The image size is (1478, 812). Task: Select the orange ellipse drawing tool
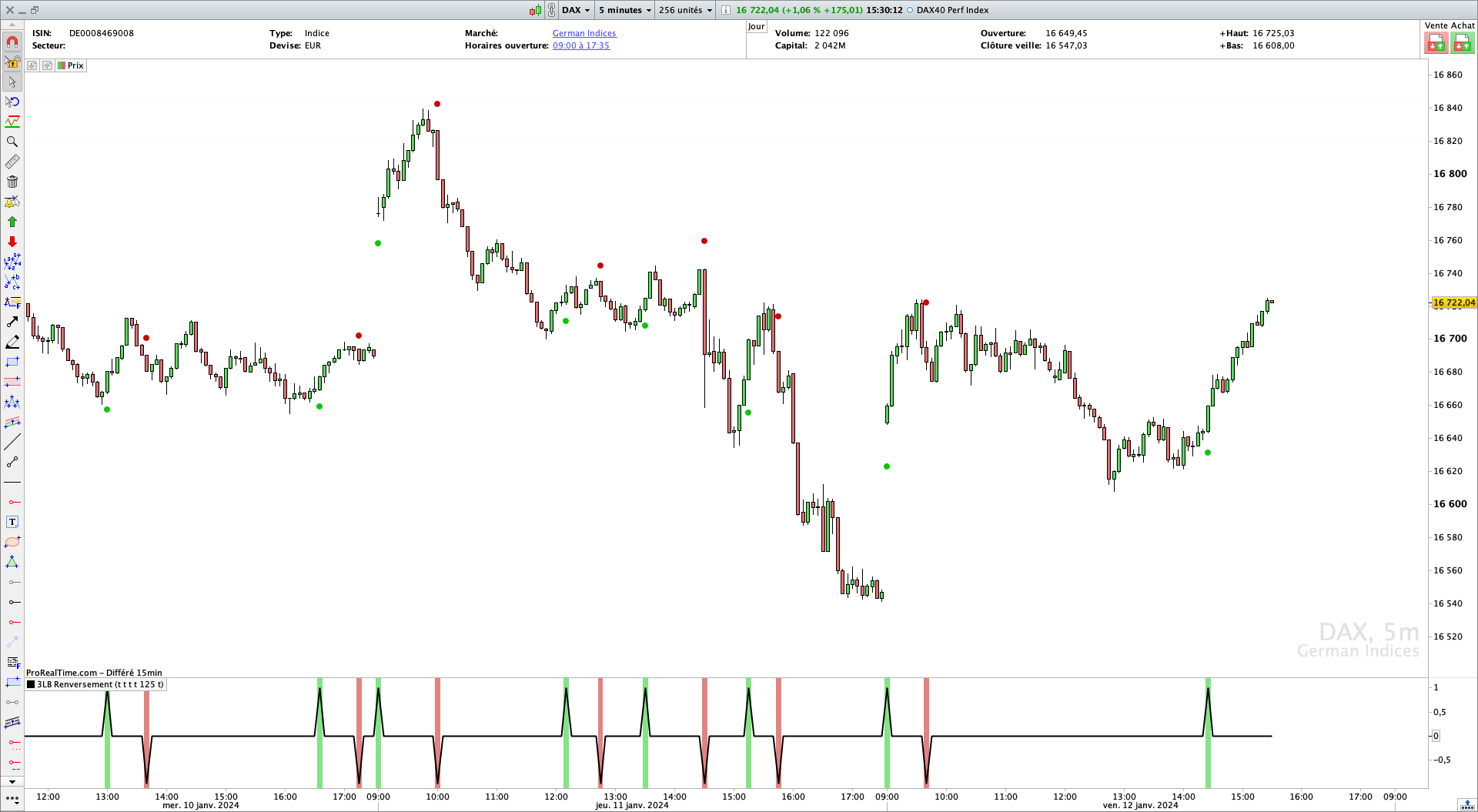[x=12, y=542]
